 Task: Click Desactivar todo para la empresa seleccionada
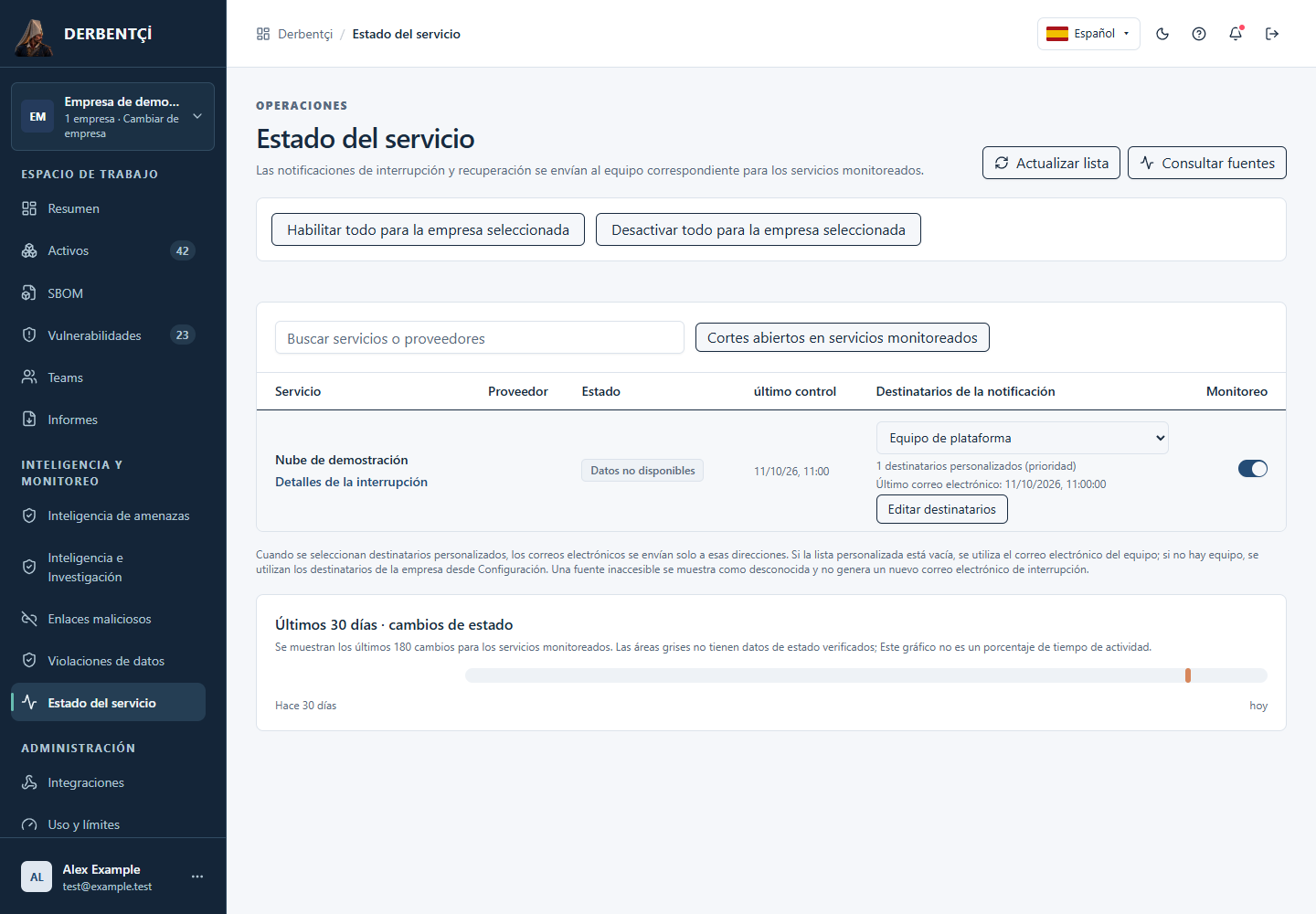coord(759,229)
